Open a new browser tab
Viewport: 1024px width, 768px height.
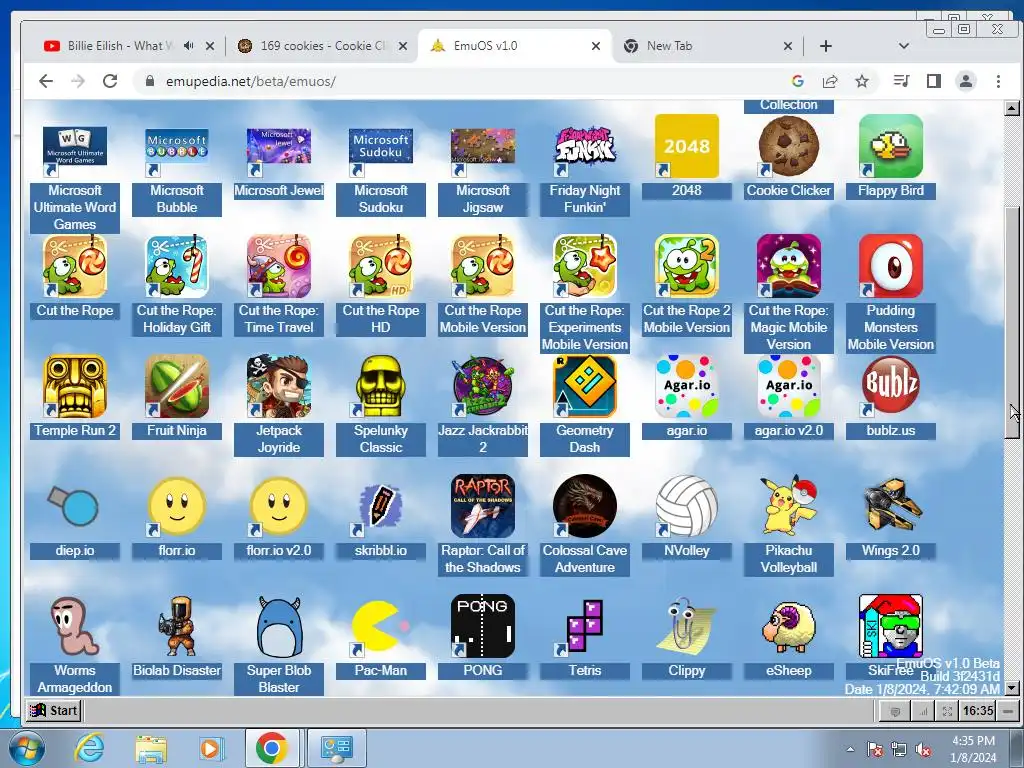pos(825,46)
